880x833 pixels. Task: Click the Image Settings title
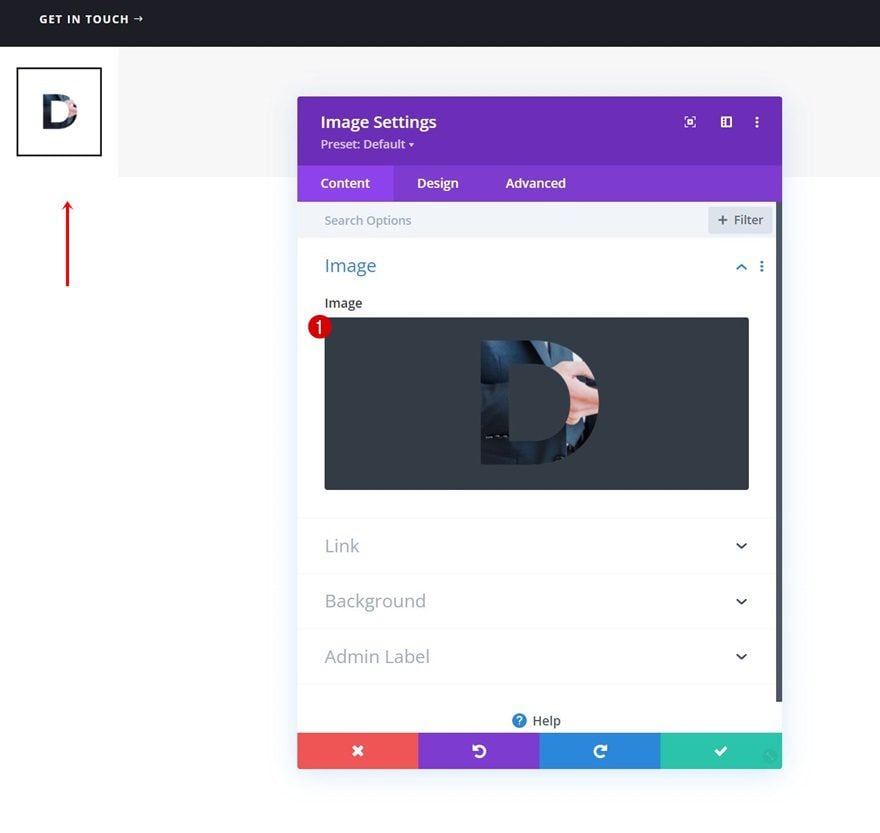click(x=378, y=122)
